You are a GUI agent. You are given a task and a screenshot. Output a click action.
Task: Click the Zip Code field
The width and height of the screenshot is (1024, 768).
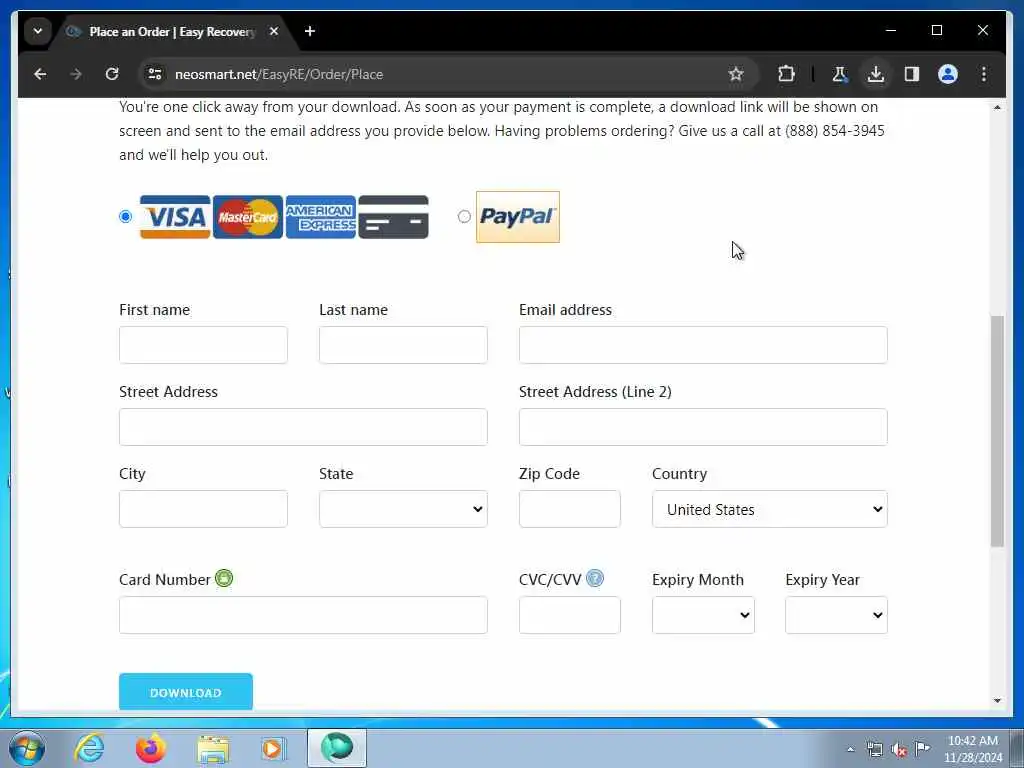tap(569, 509)
